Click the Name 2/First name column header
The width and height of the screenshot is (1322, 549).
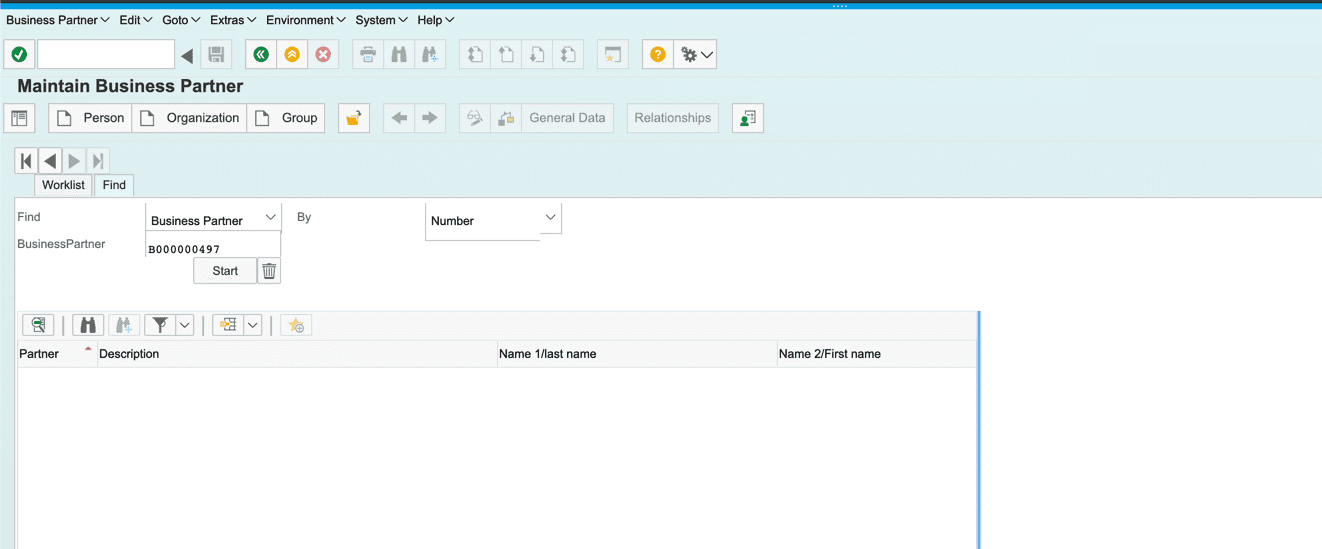coord(876,354)
